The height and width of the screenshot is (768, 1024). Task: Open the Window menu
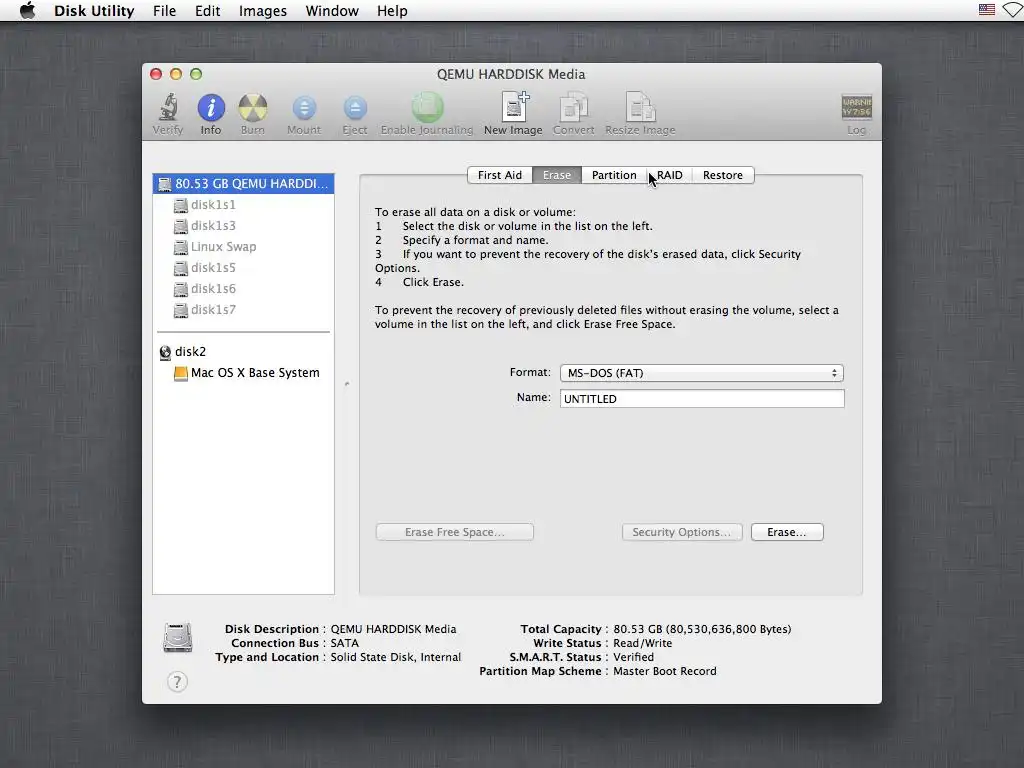coord(332,10)
